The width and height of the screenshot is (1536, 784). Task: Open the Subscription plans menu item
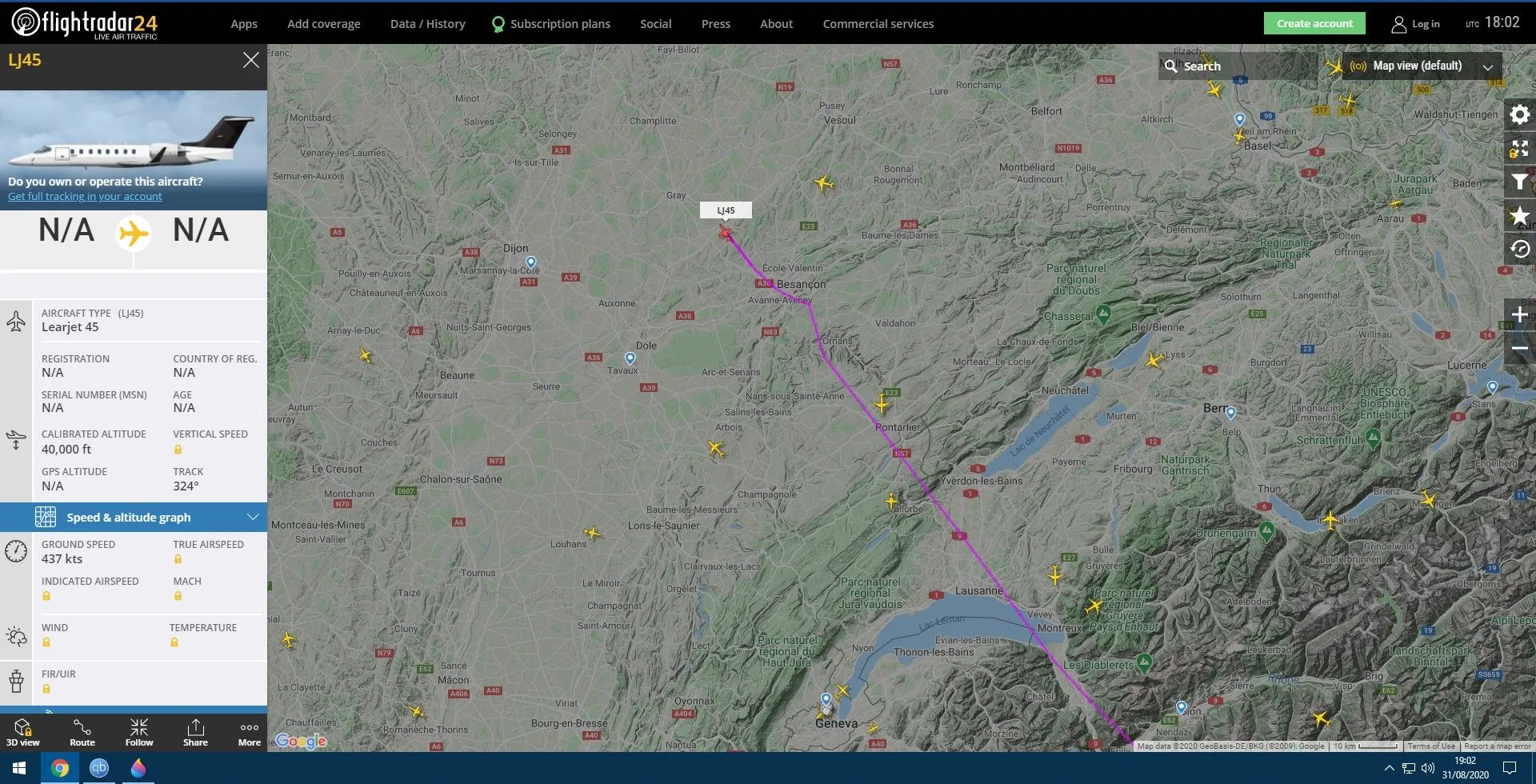point(559,24)
